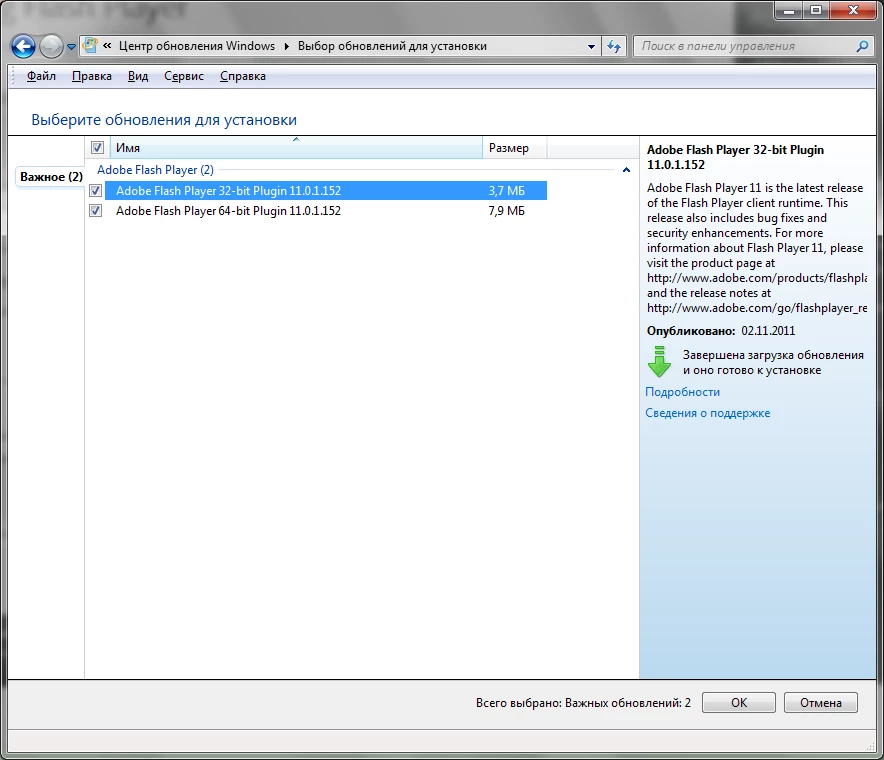Select Adobe Flash Player 32-bit Plugin row
Viewport: 884px width, 760px height.
326,191
